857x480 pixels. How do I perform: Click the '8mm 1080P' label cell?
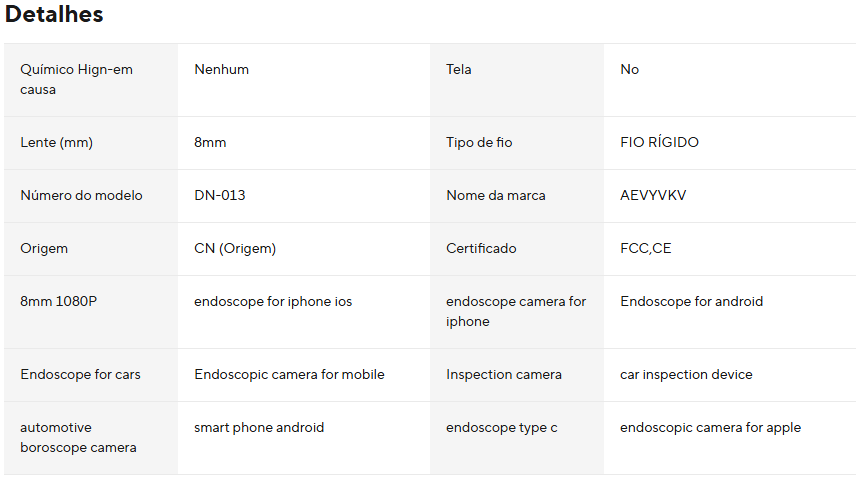[x=58, y=301]
